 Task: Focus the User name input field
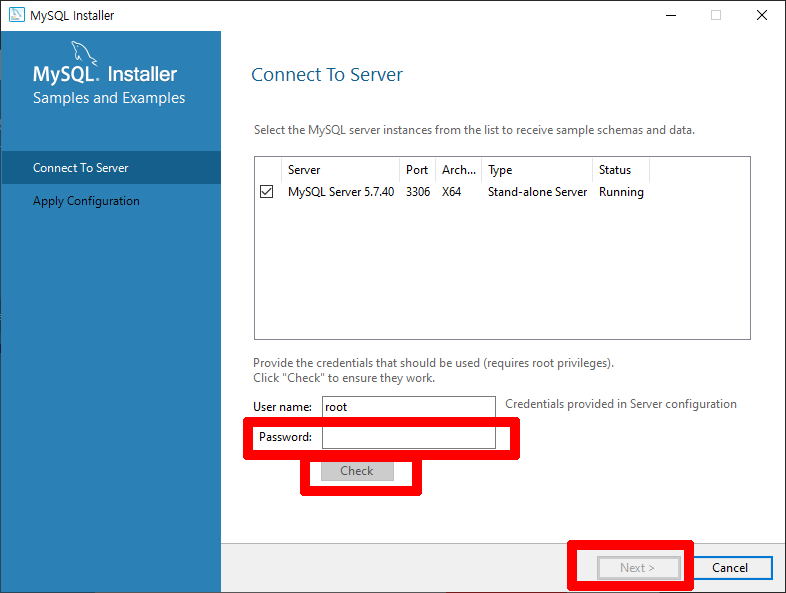[x=409, y=407]
